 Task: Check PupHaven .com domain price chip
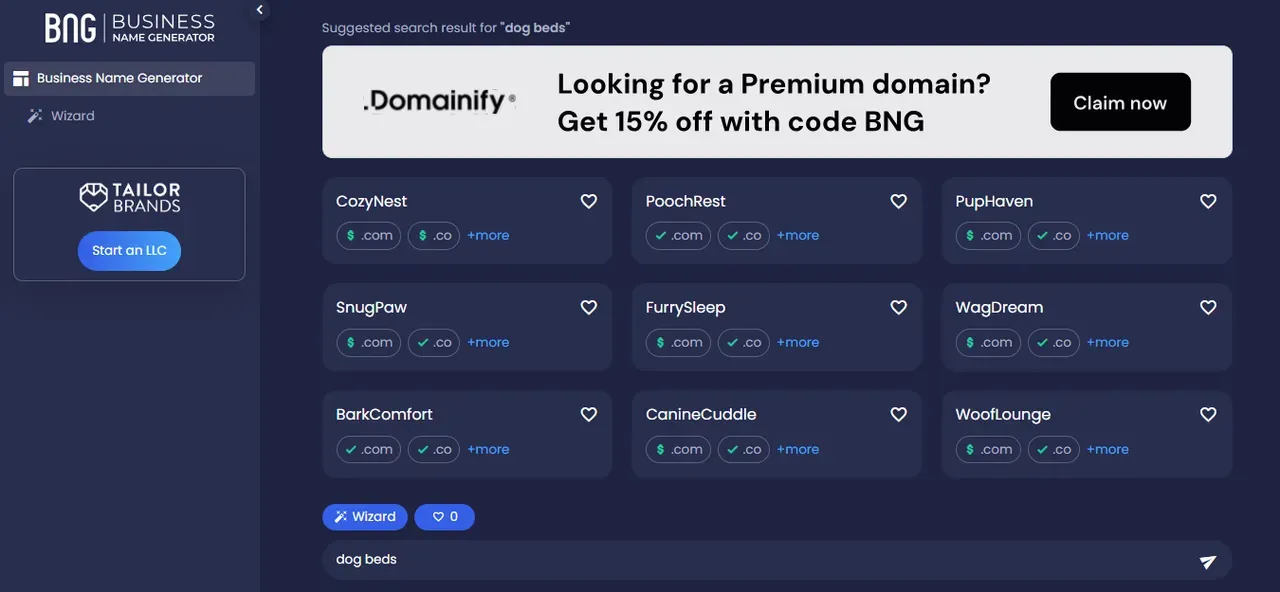(988, 236)
